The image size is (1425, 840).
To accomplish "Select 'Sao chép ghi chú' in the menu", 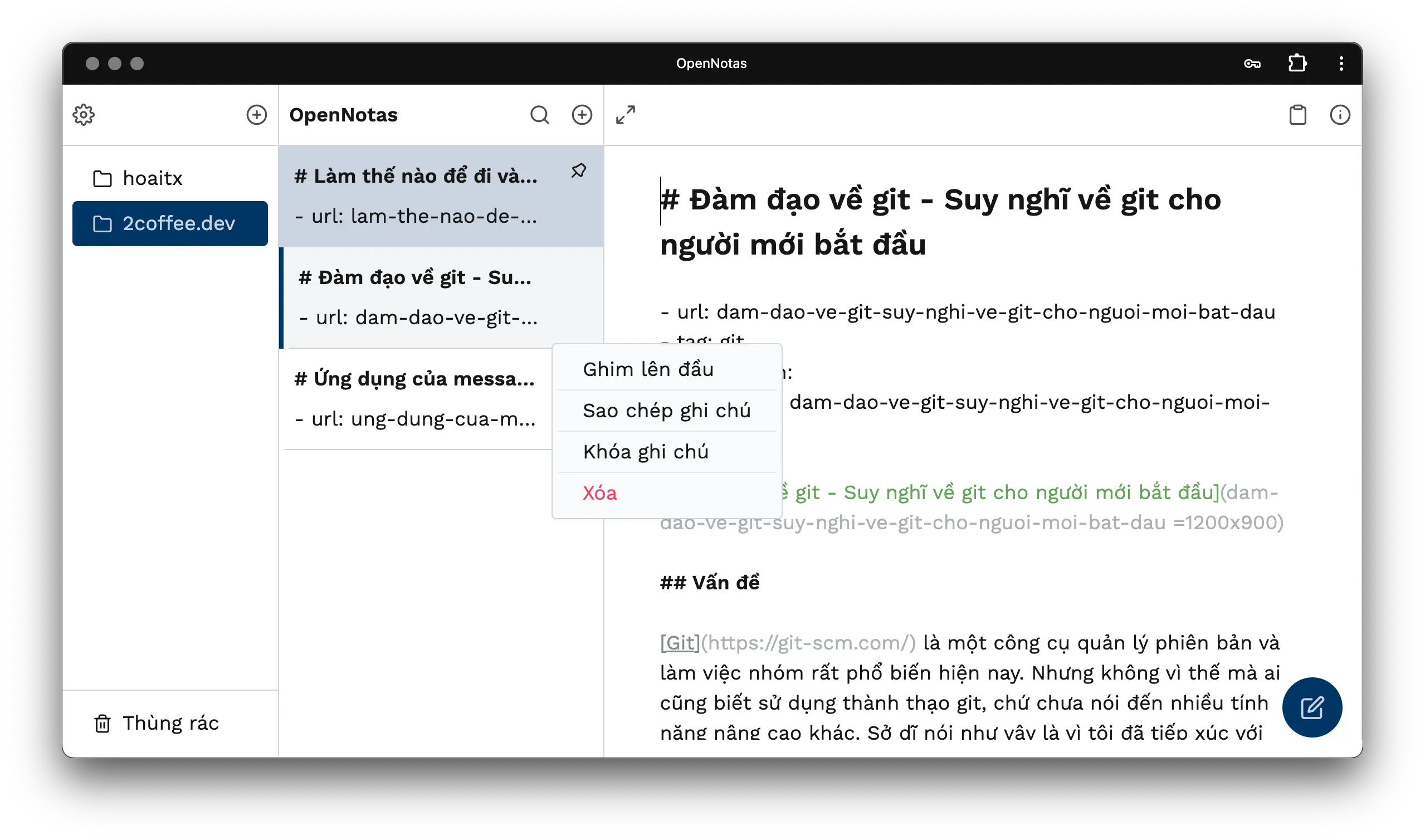I will 666,410.
